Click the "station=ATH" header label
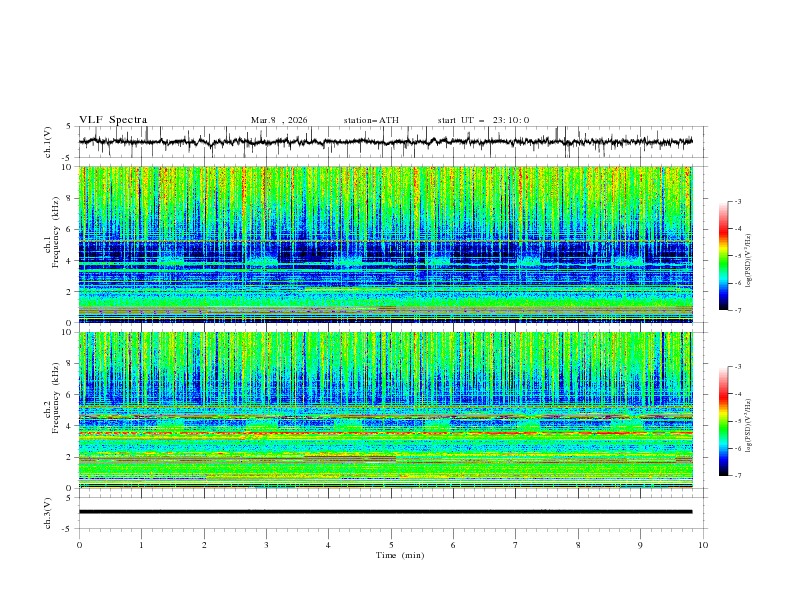The width and height of the screenshot is (792, 612). point(371,120)
